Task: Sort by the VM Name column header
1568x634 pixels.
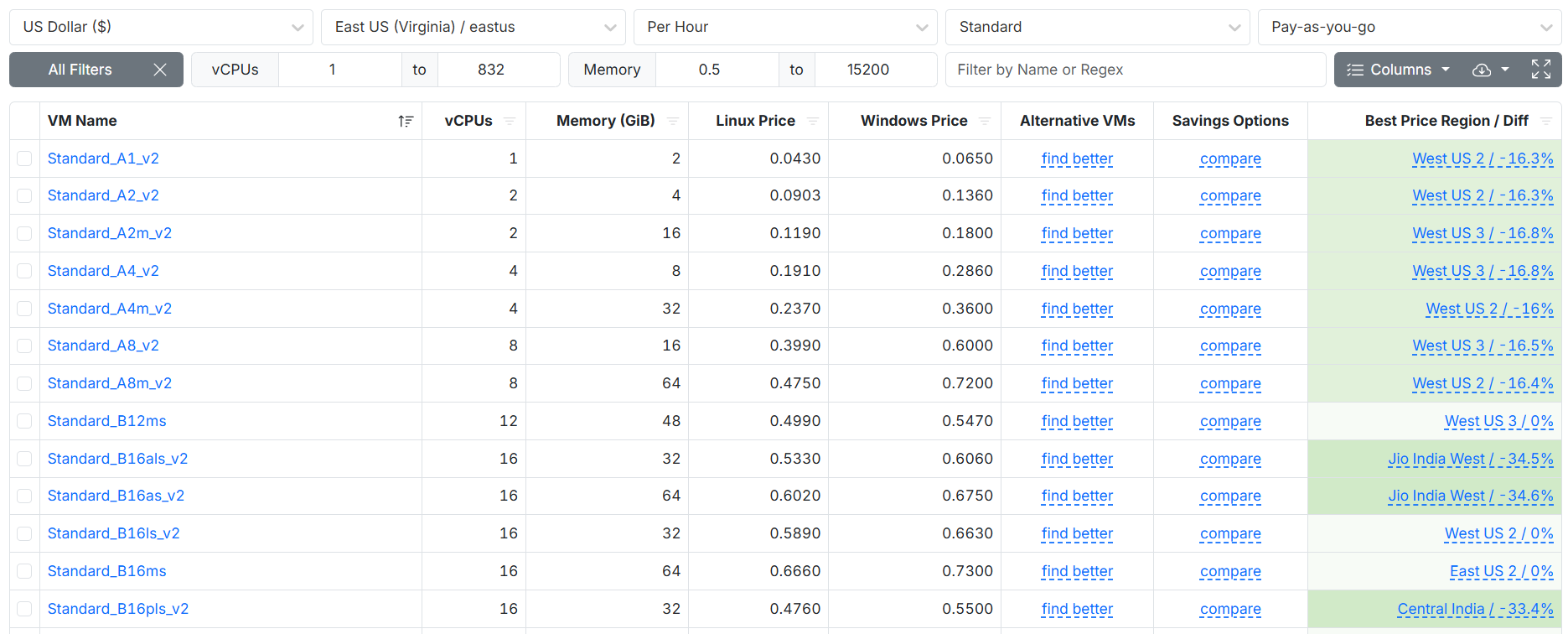Action: tap(82, 121)
